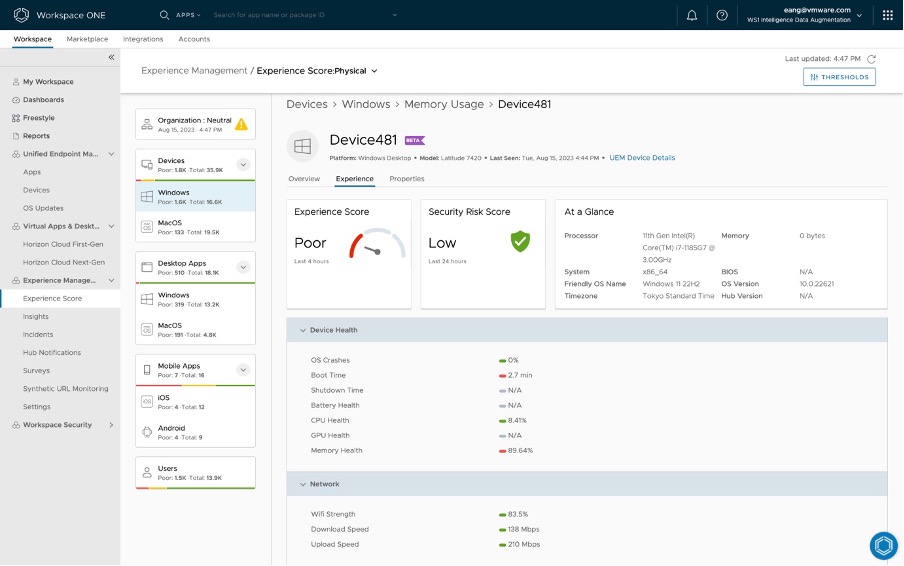Click the organization warning triangle icon
Viewport: 904px width, 566px height.
(x=241, y=124)
